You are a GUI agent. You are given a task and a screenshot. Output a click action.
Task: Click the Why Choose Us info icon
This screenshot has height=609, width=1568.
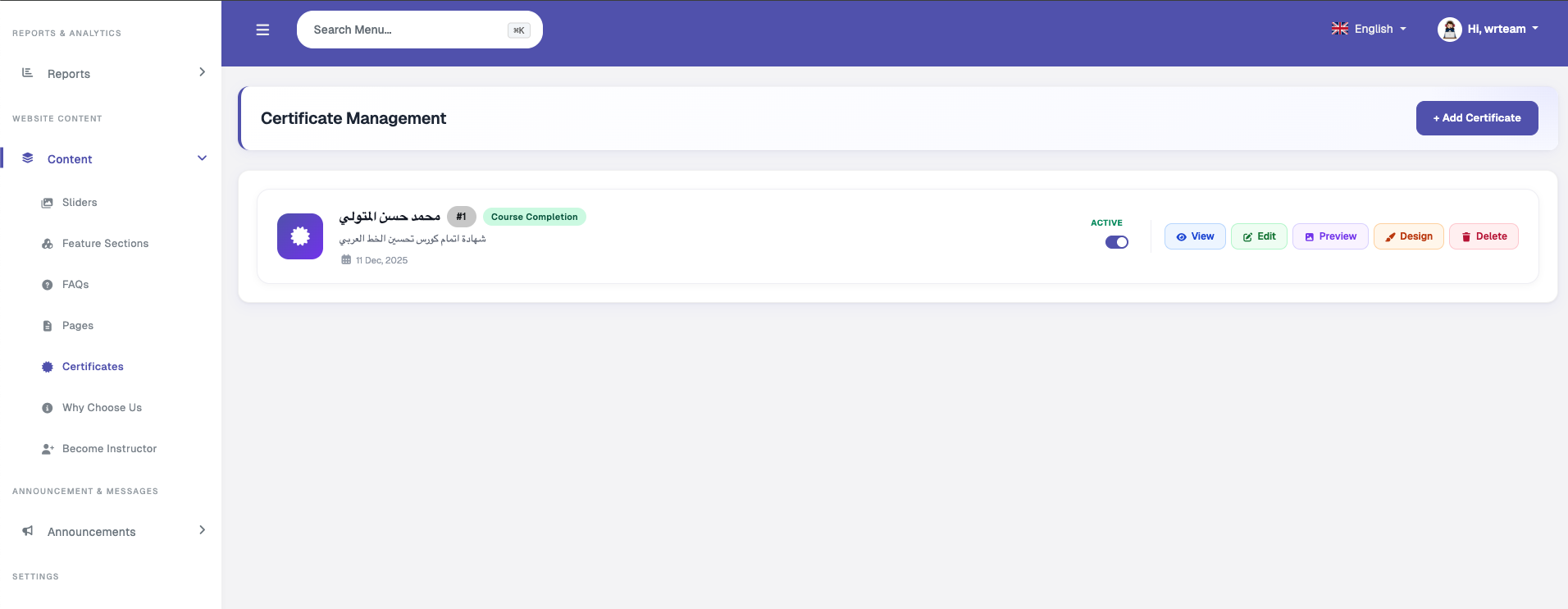click(48, 408)
